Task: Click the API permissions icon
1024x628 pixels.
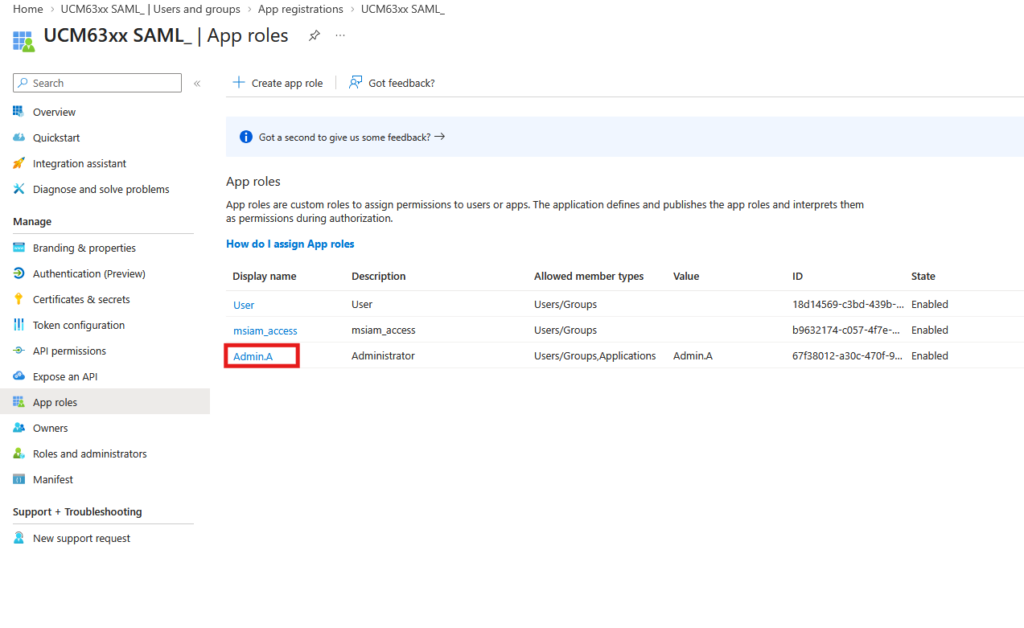Action: pos(18,351)
